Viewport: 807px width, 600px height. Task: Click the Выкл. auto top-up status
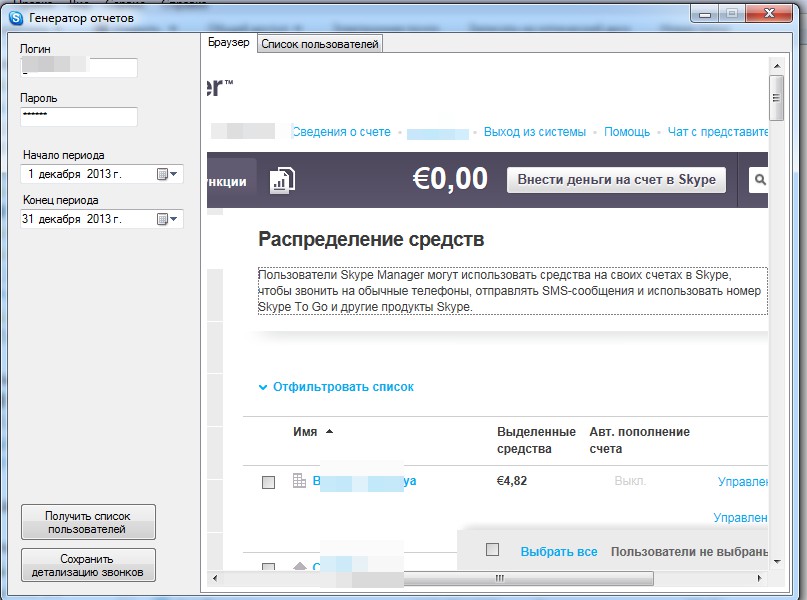coord(630,481)
